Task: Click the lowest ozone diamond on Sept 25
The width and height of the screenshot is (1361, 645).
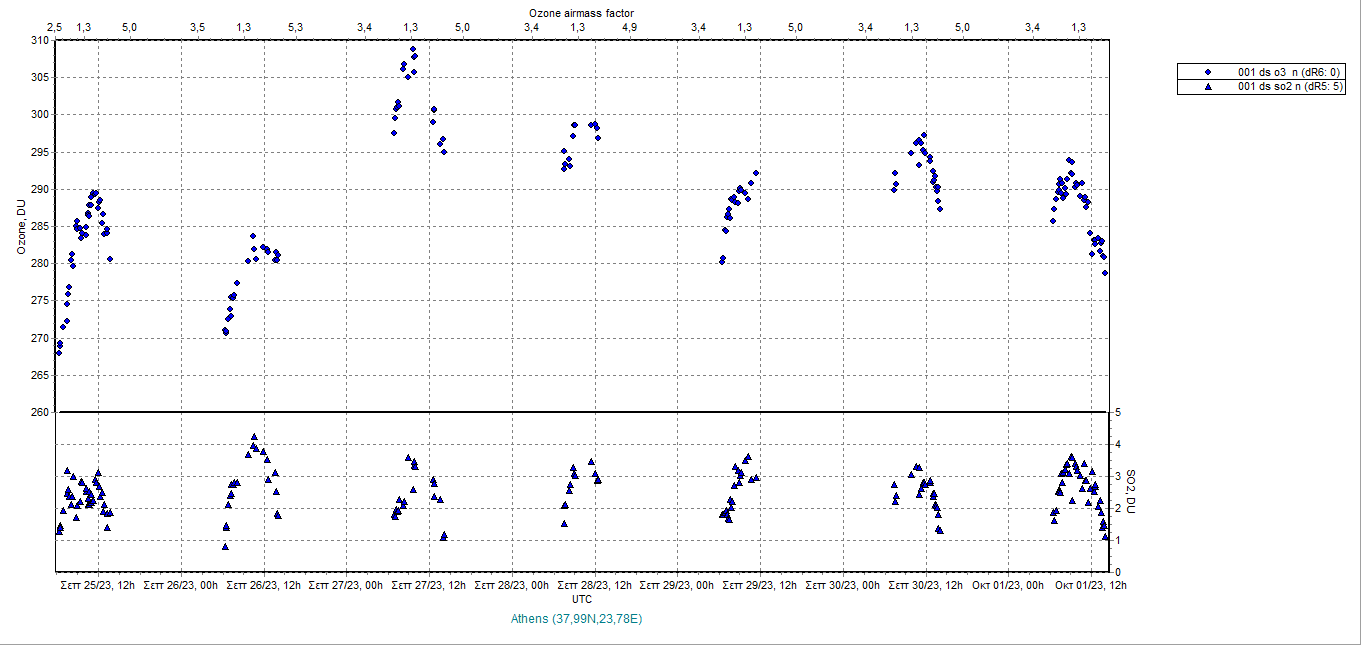Action: [59, 352]
